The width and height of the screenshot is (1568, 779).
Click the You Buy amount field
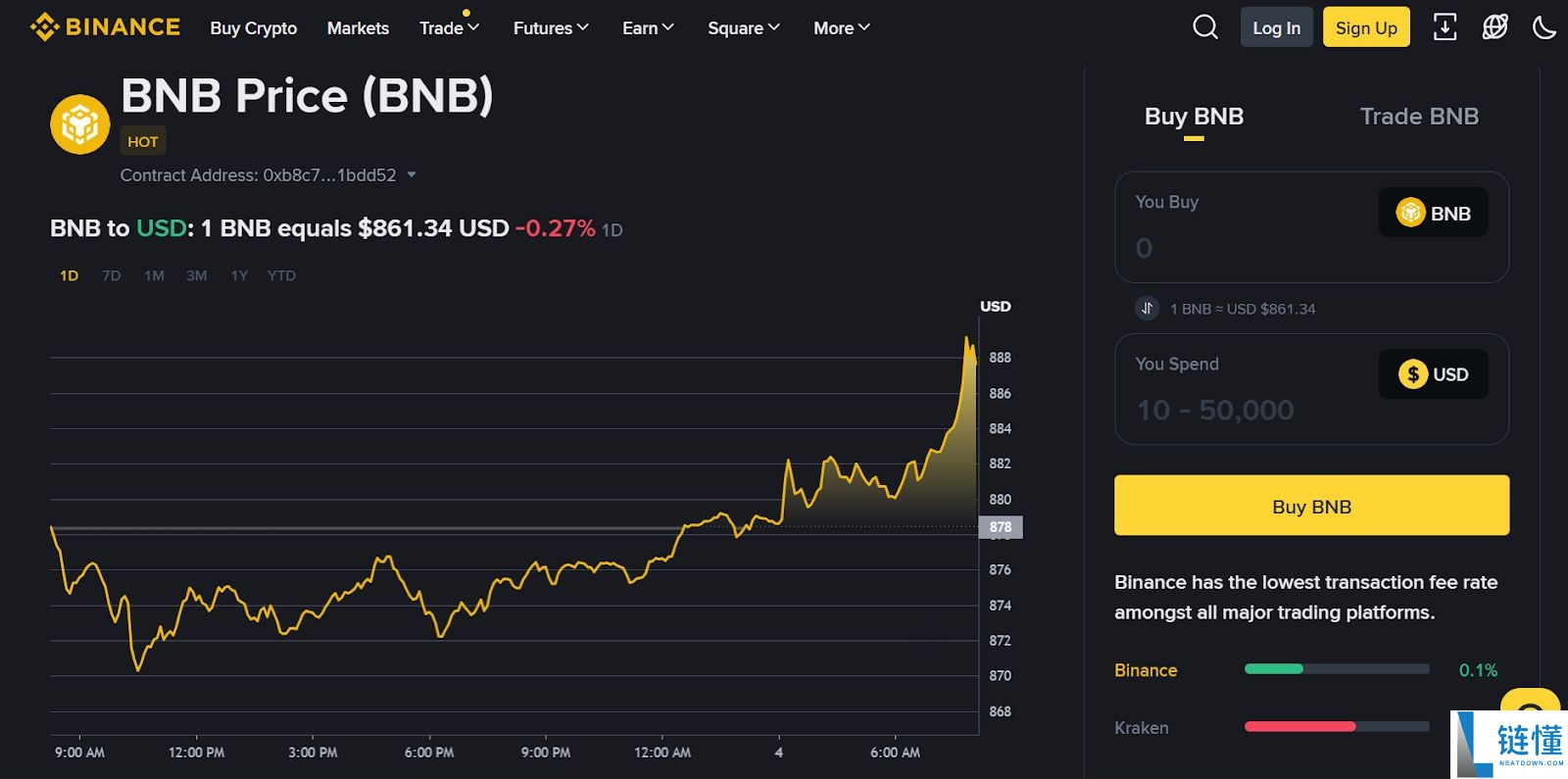point(1311,227)
